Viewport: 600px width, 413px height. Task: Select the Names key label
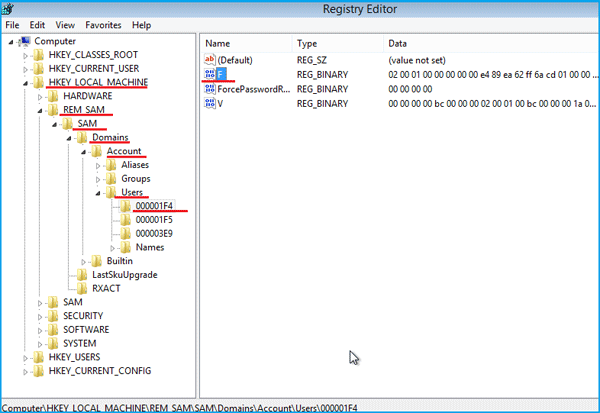tap(150, 247)
